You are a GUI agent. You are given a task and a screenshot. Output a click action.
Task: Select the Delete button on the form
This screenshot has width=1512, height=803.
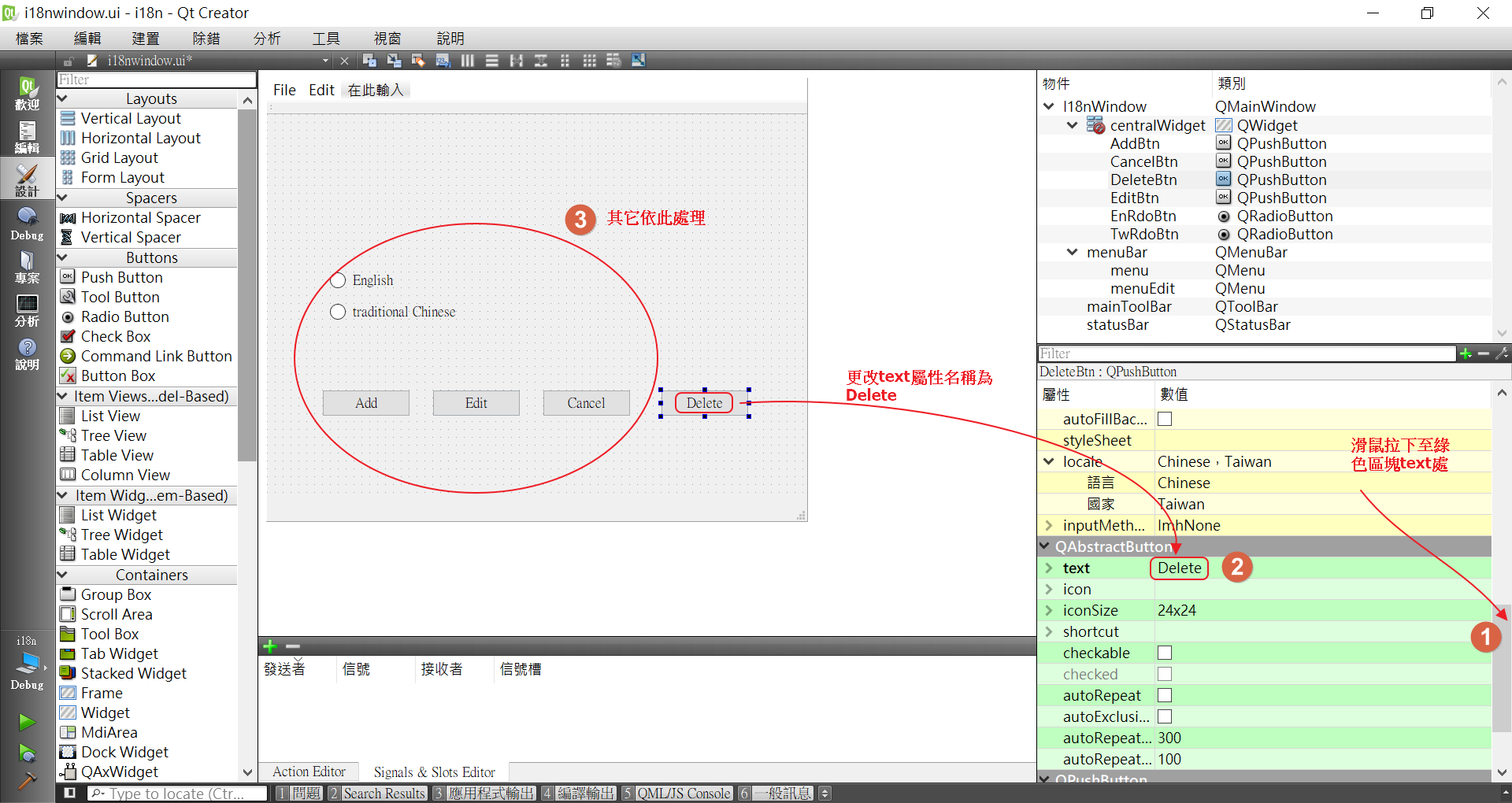(x=705, y=403)
